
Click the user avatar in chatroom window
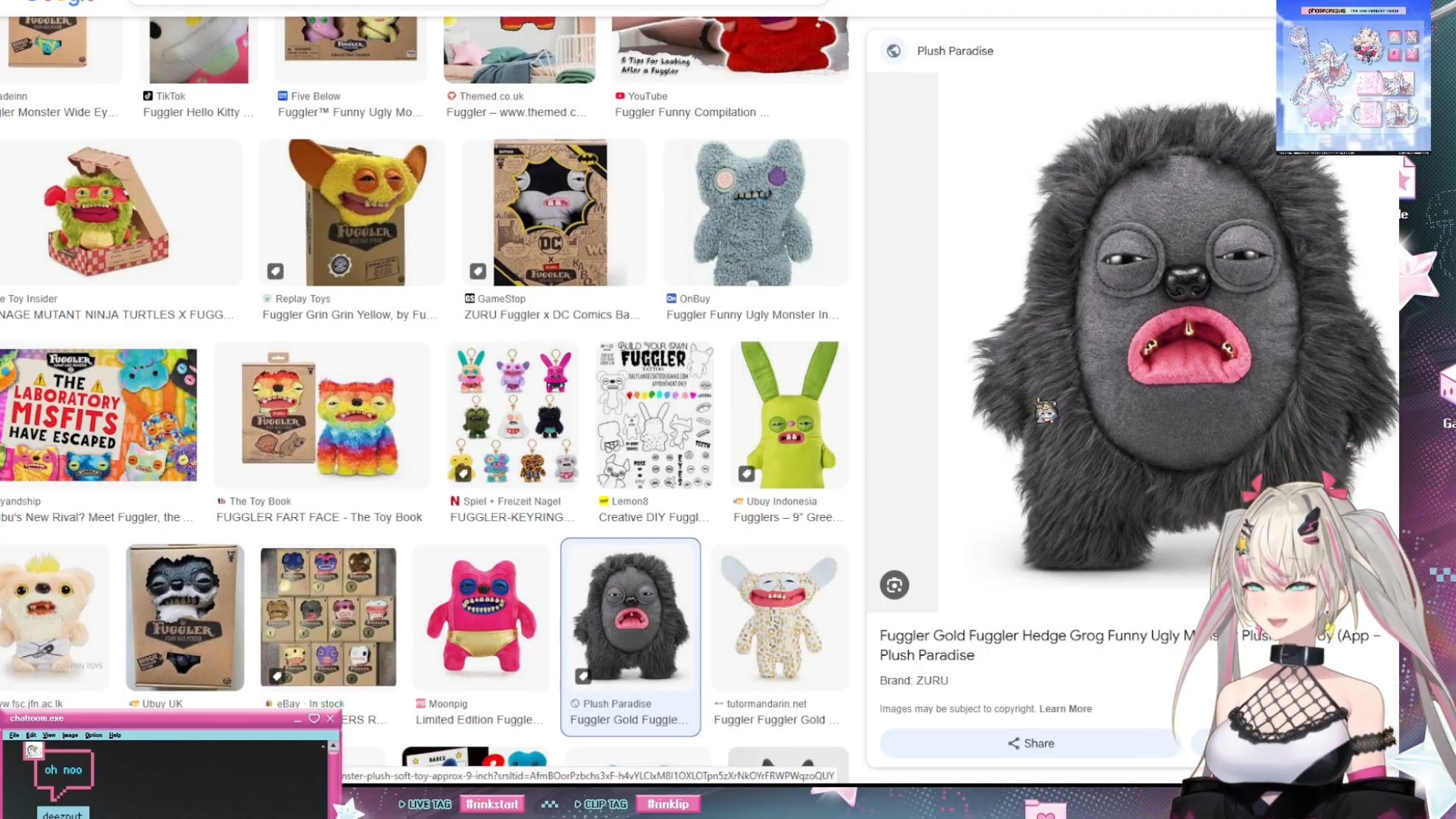33,750
